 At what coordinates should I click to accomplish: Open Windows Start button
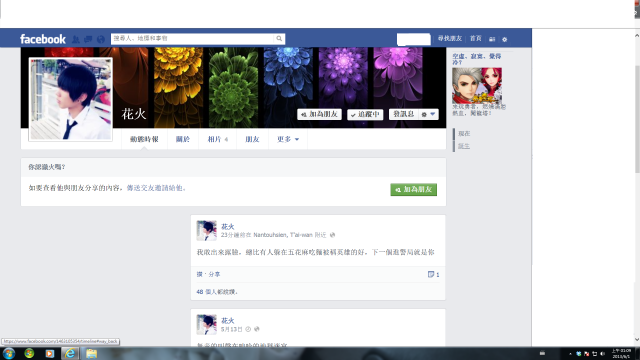coord(9,353)
